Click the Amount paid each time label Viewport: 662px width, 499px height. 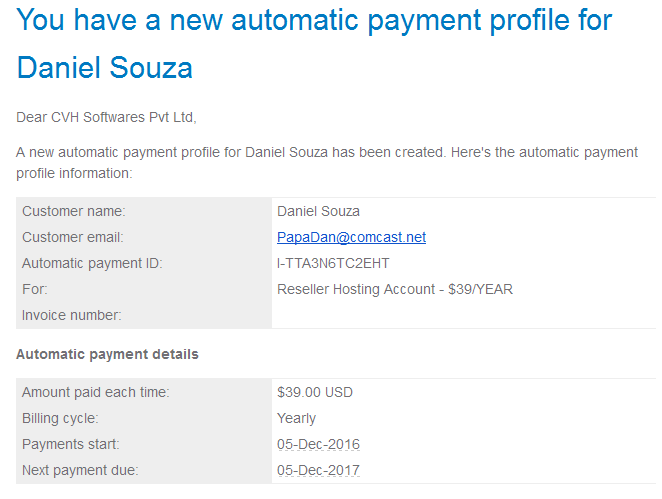[95, 392]
